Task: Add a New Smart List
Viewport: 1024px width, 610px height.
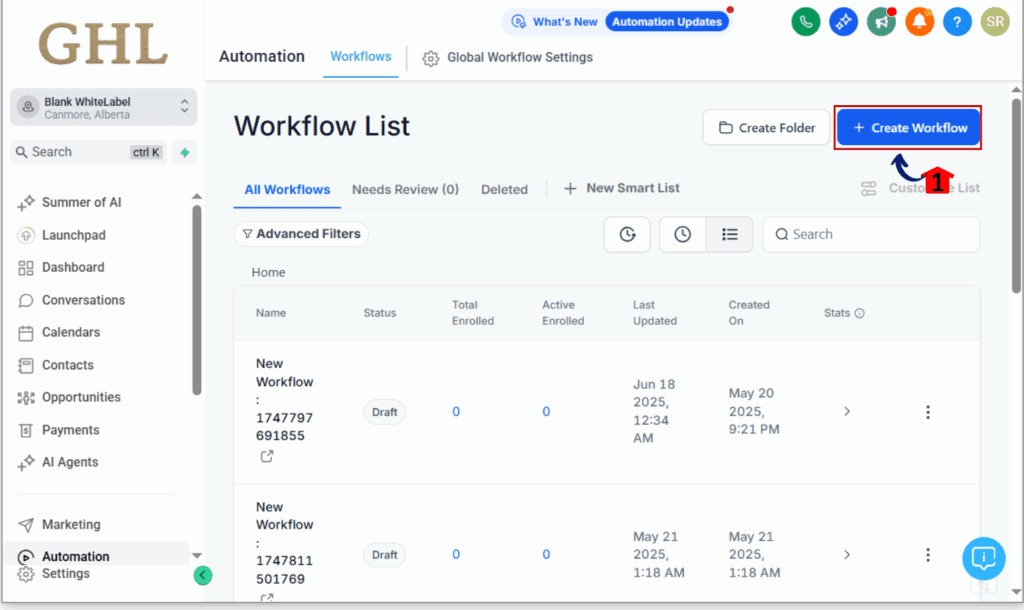Action: [622, 188]
